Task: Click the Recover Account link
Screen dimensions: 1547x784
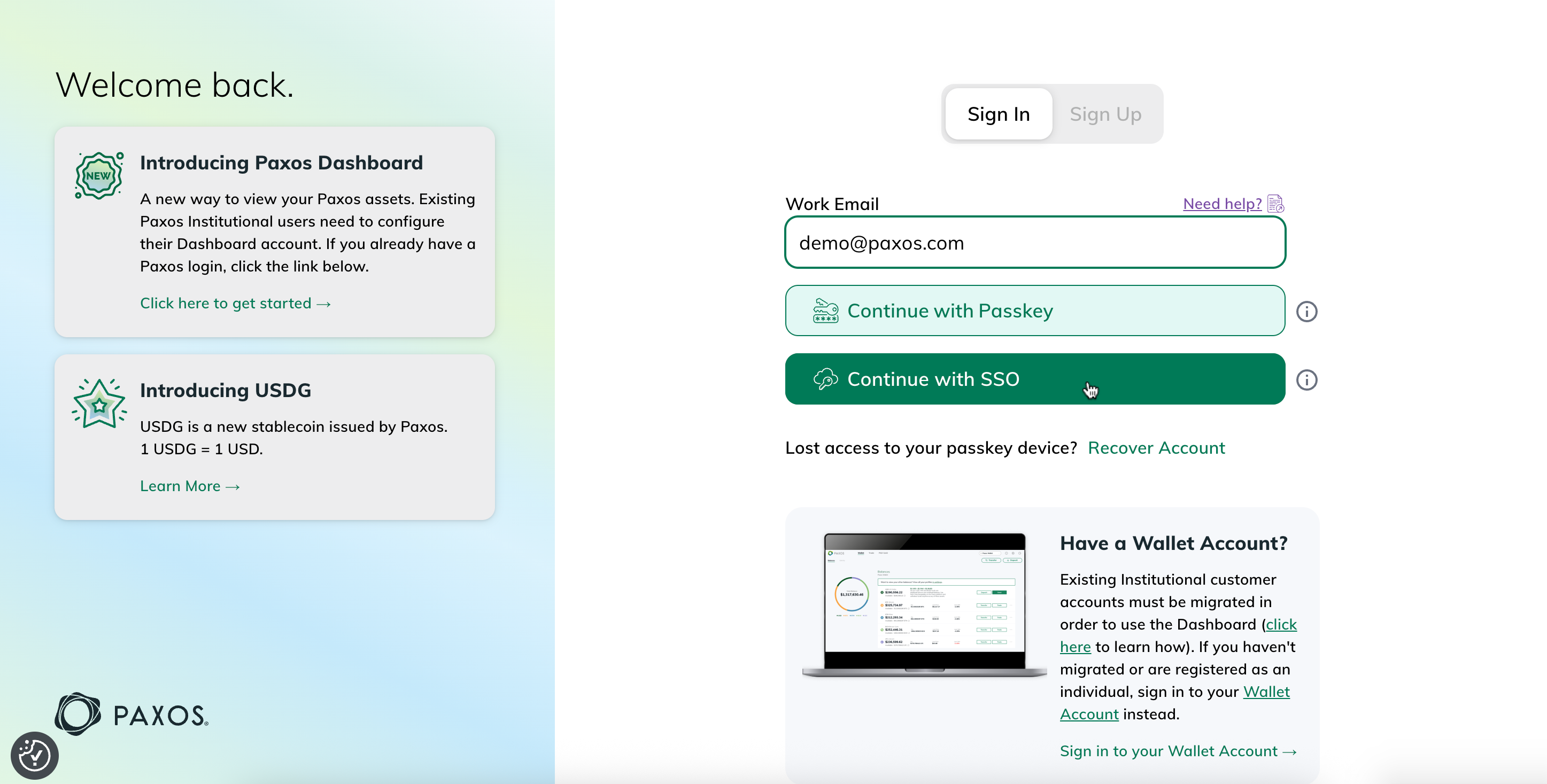Action: click(1156, 448)
